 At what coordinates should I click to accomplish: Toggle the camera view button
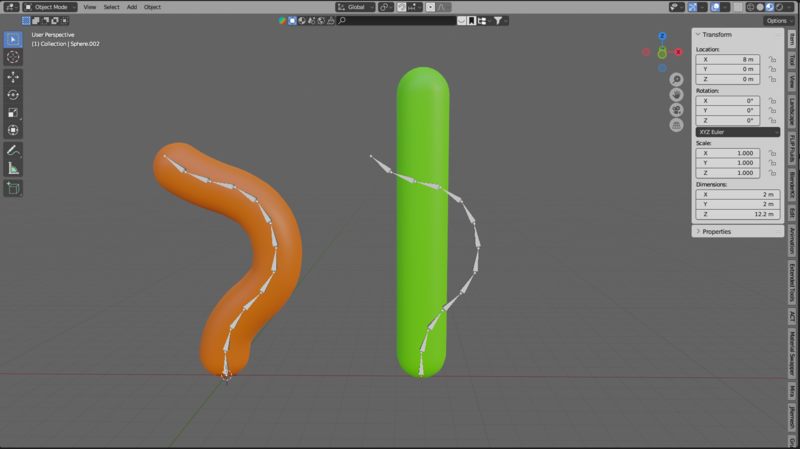tap(677, 108)
